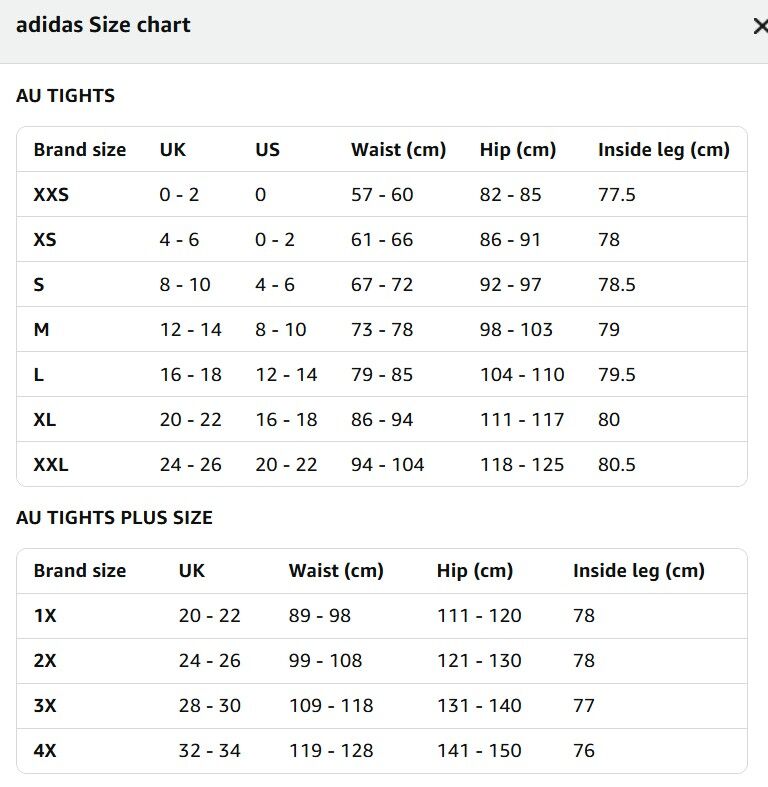Viewport: 768px width, 787px height.
Task: Select the waist value 79 - 85
Action: tap(382, 375)
